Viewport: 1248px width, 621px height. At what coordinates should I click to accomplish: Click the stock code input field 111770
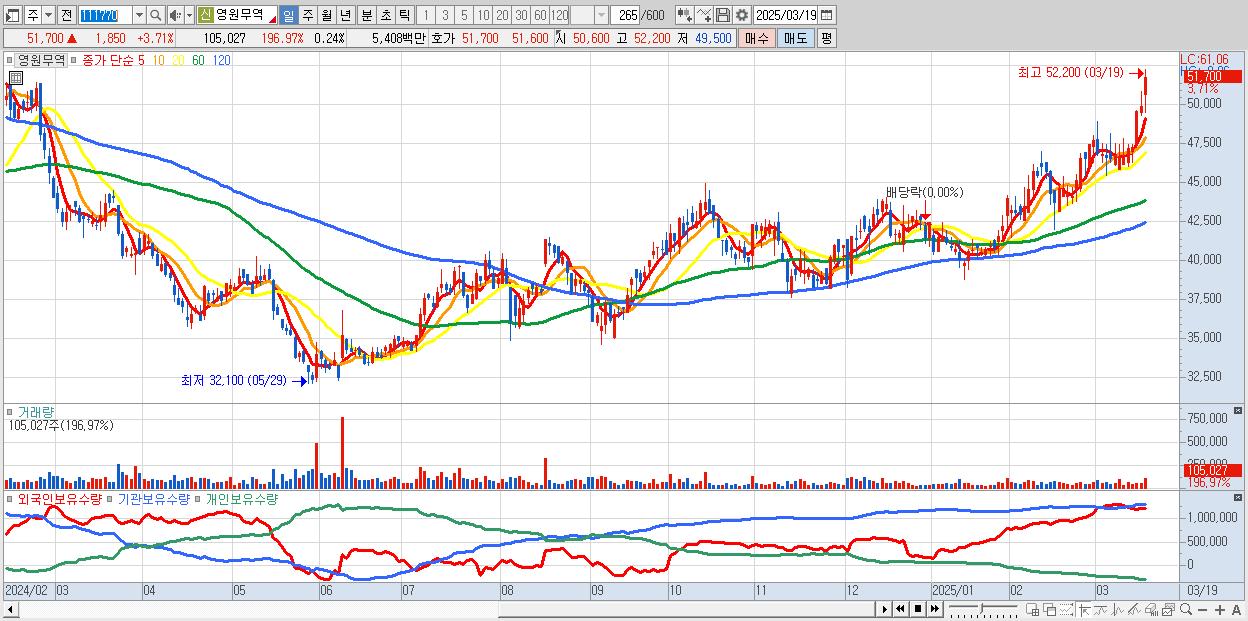(105, 15)
